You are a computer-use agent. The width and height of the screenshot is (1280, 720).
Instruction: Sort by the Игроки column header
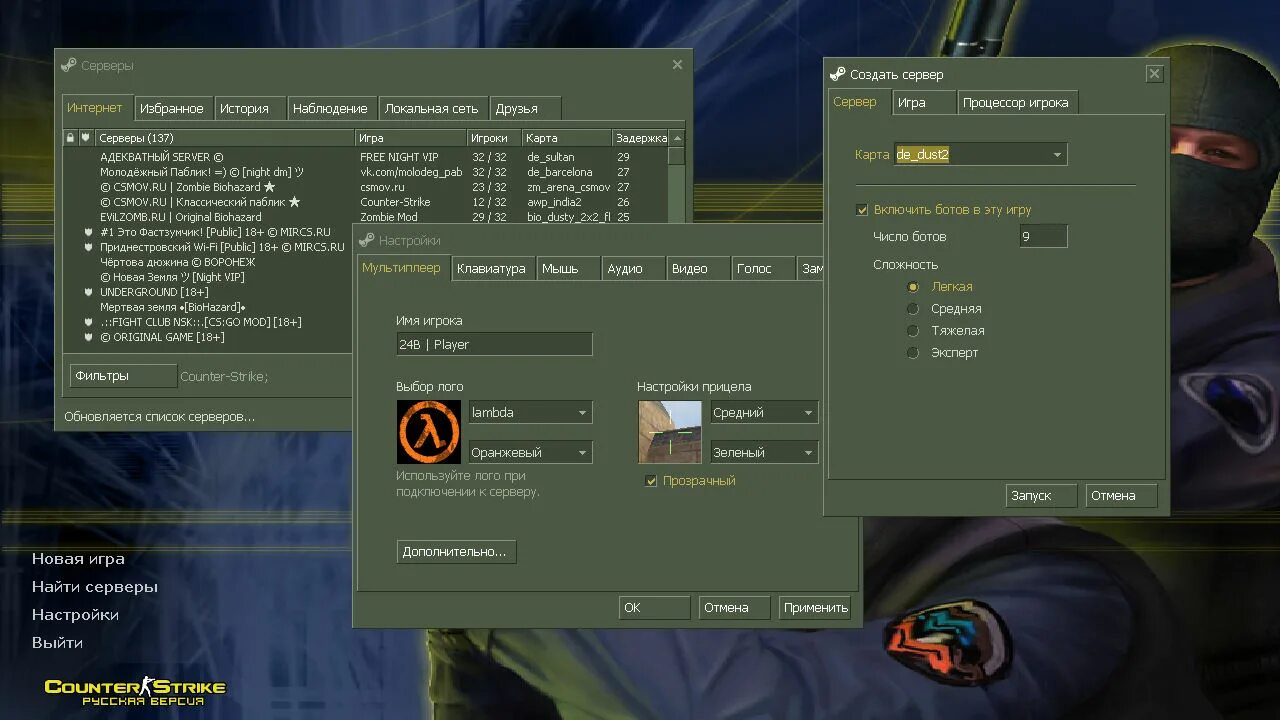494,138
